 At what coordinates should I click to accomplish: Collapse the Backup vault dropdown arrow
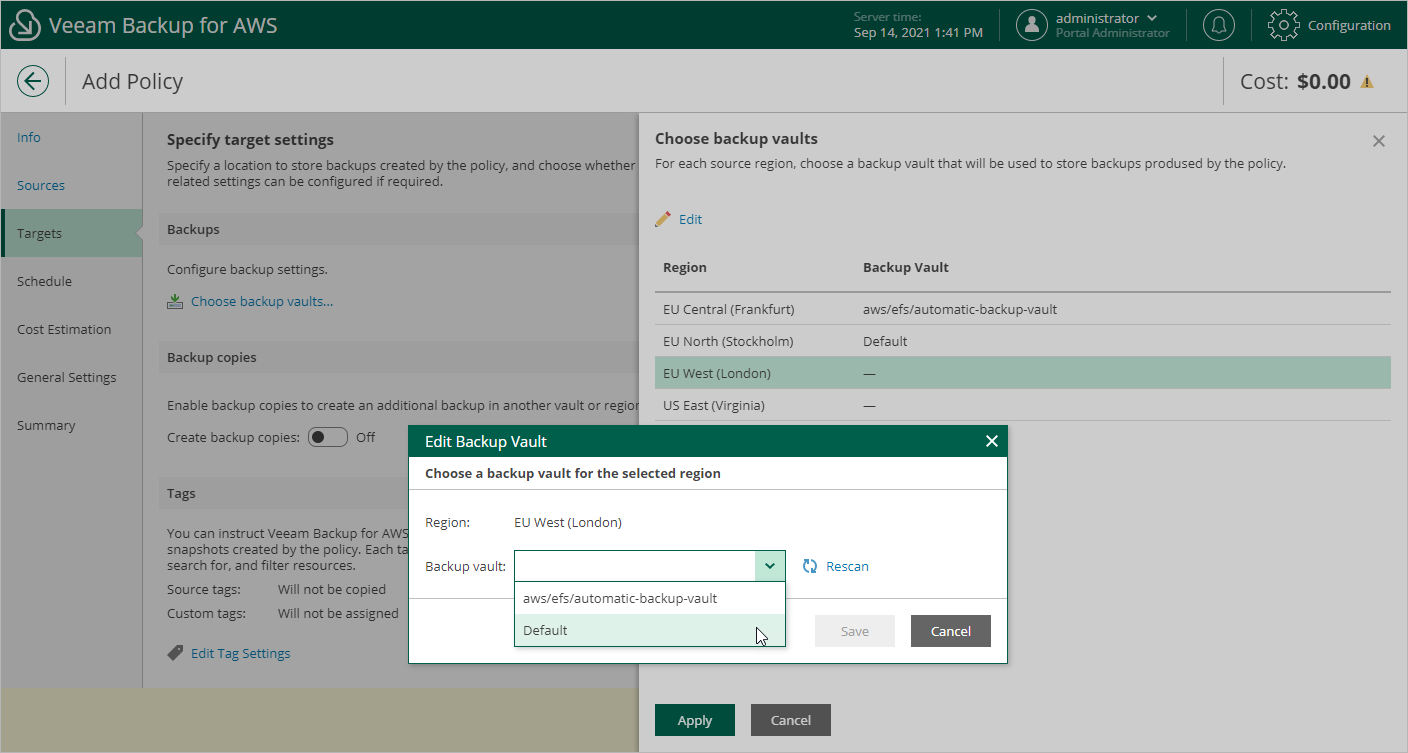click(770, 566)
